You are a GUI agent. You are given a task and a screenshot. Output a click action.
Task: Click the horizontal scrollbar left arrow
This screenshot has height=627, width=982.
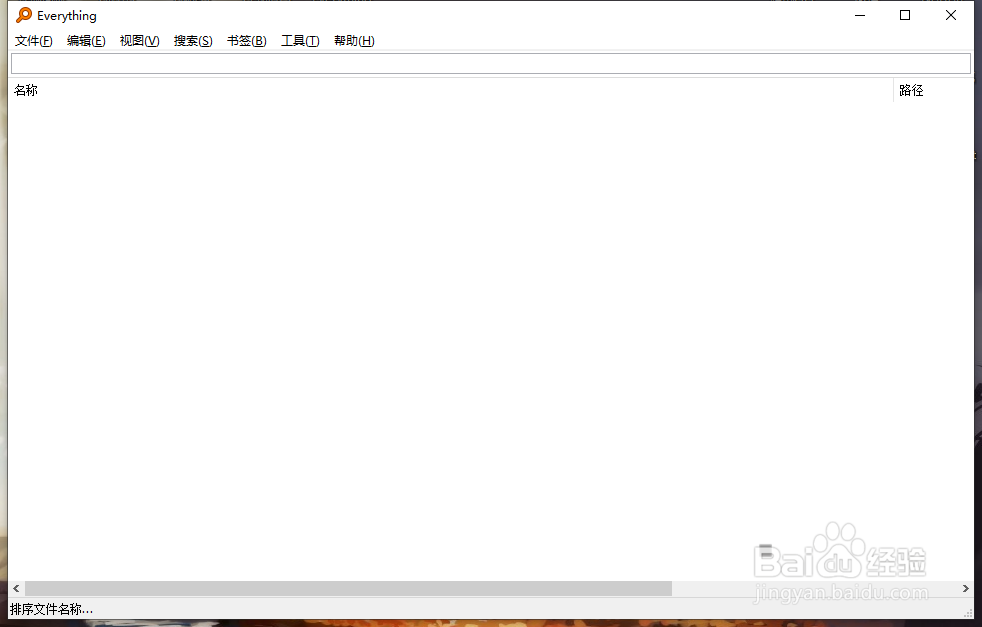(16, 589)
